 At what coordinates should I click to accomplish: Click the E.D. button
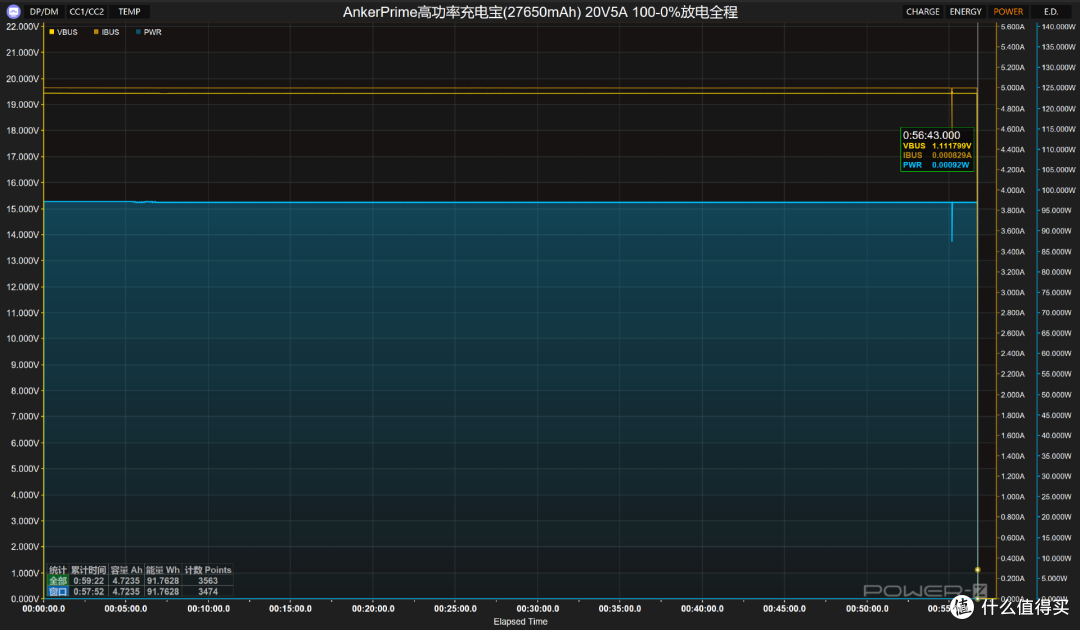pos(1051,12)
